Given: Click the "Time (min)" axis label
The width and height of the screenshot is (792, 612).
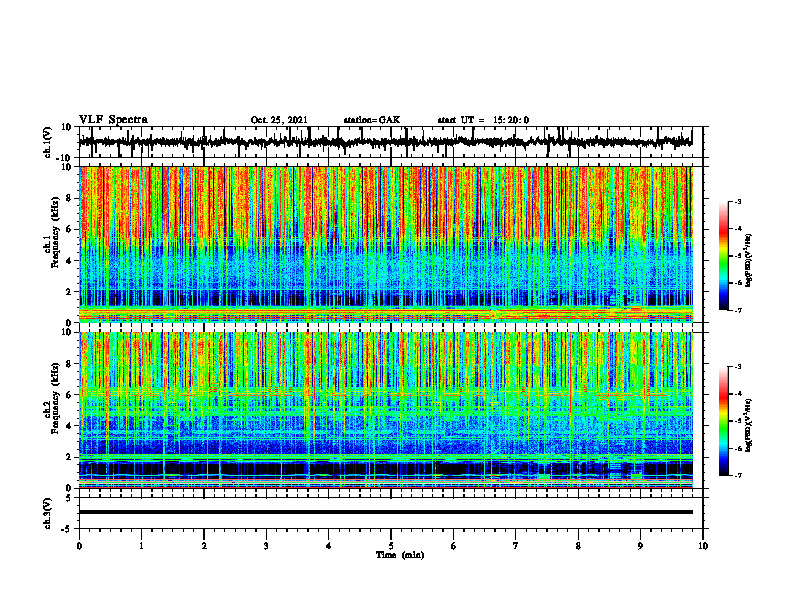Looking at the screenshot, I should [400, 555].
